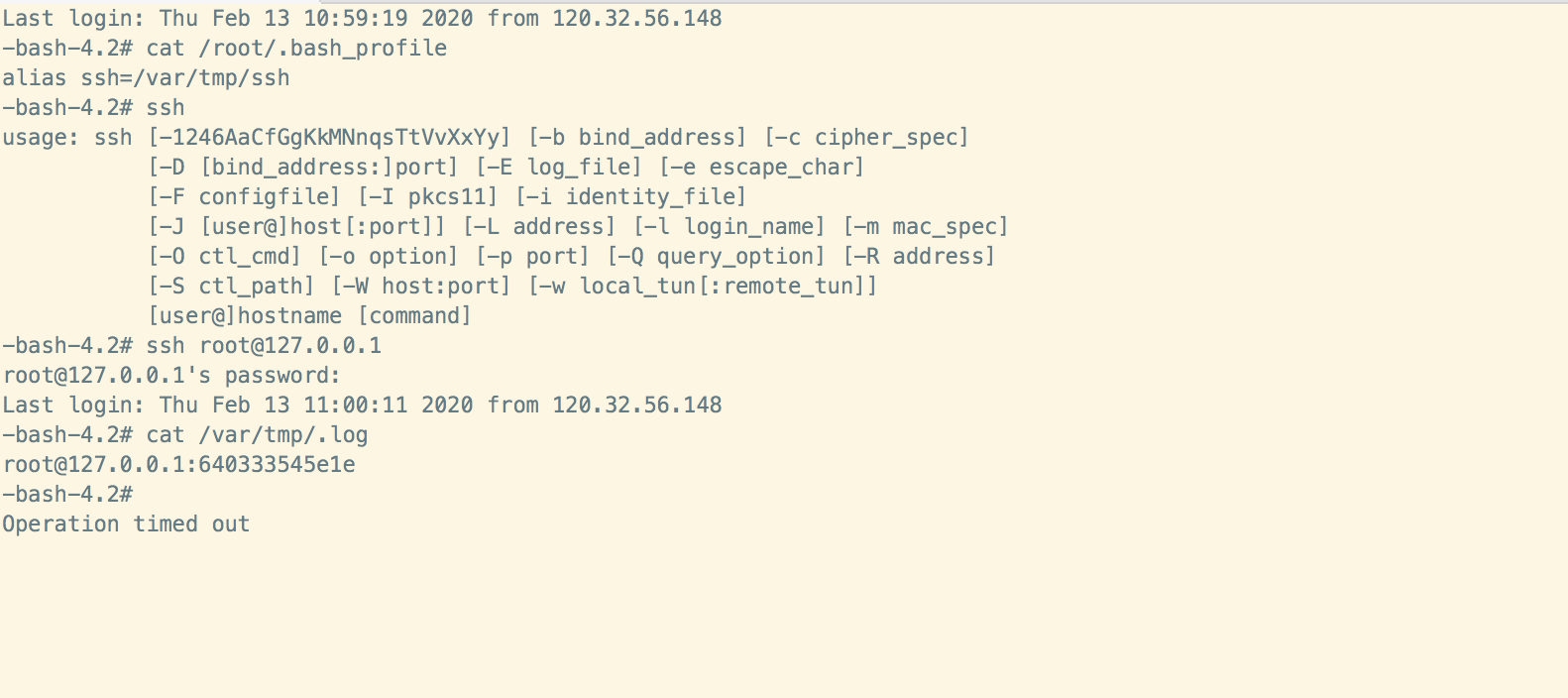Click the 'alias ssh=/var/tmp/ssh' output line
The width and height of the screenshot is (1568, 698).
[146, 78]
